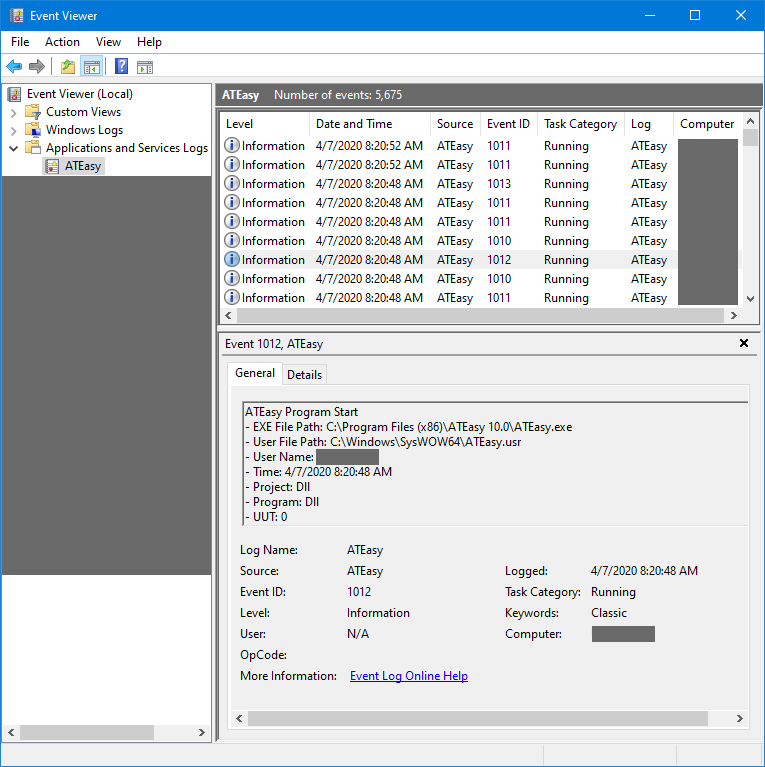Collapse the Applications and Services Logs node
The height and width of the screenshot is (767, 765).
pyautogui.click(x=14, y=148)
